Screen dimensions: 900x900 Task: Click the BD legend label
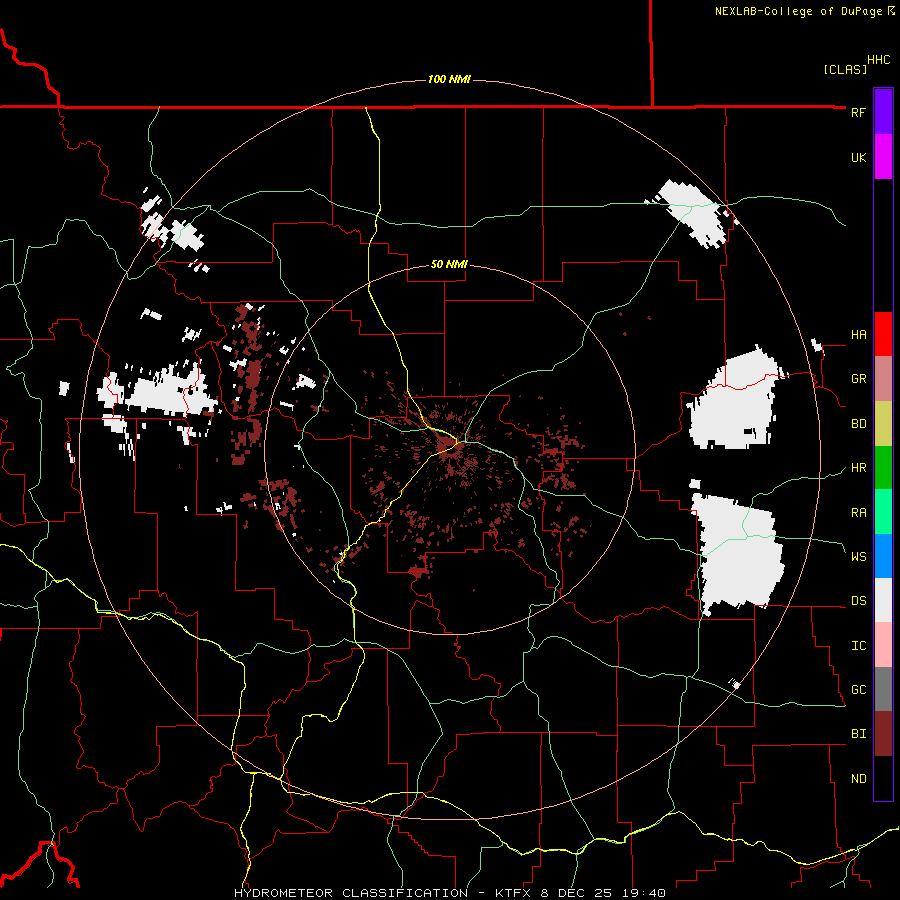tap(858, 424)
